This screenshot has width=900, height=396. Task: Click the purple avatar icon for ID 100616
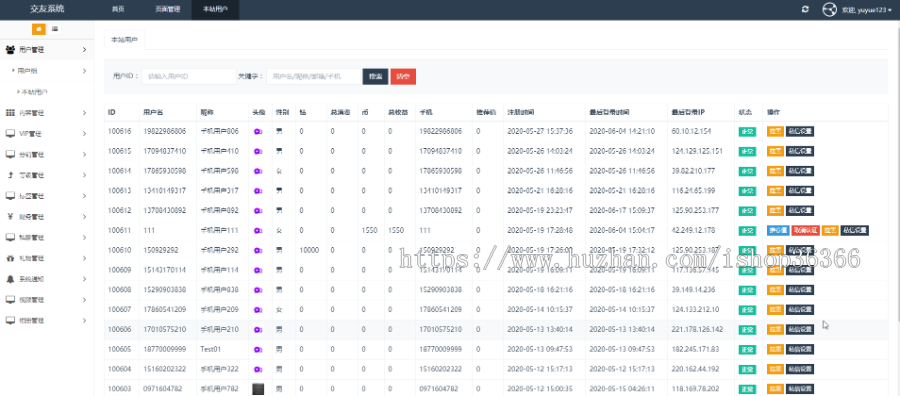tap(258, 131)
